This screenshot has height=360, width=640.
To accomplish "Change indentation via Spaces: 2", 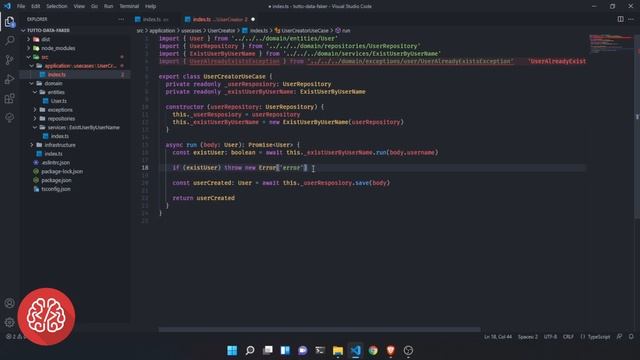I will point(527,337).
